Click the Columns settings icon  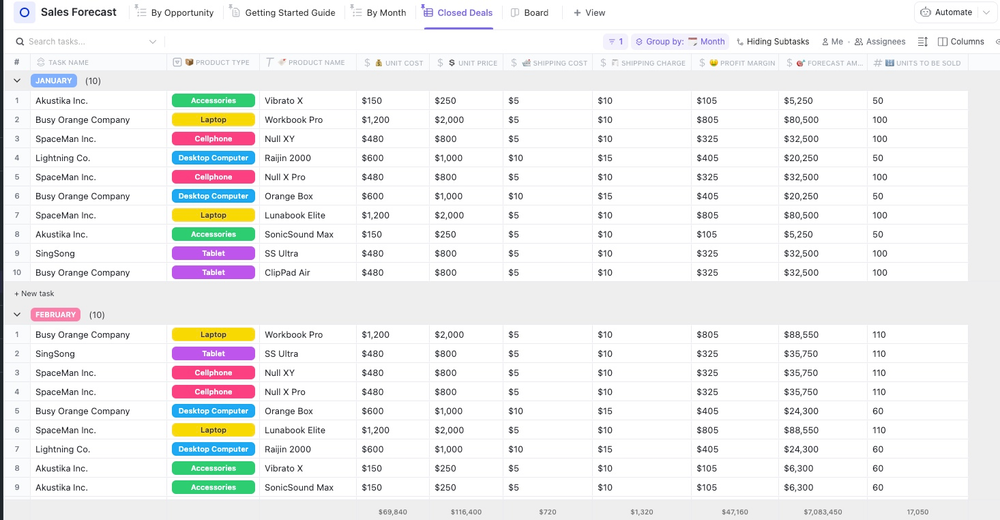pyautogui.click(x=942, y=42)
